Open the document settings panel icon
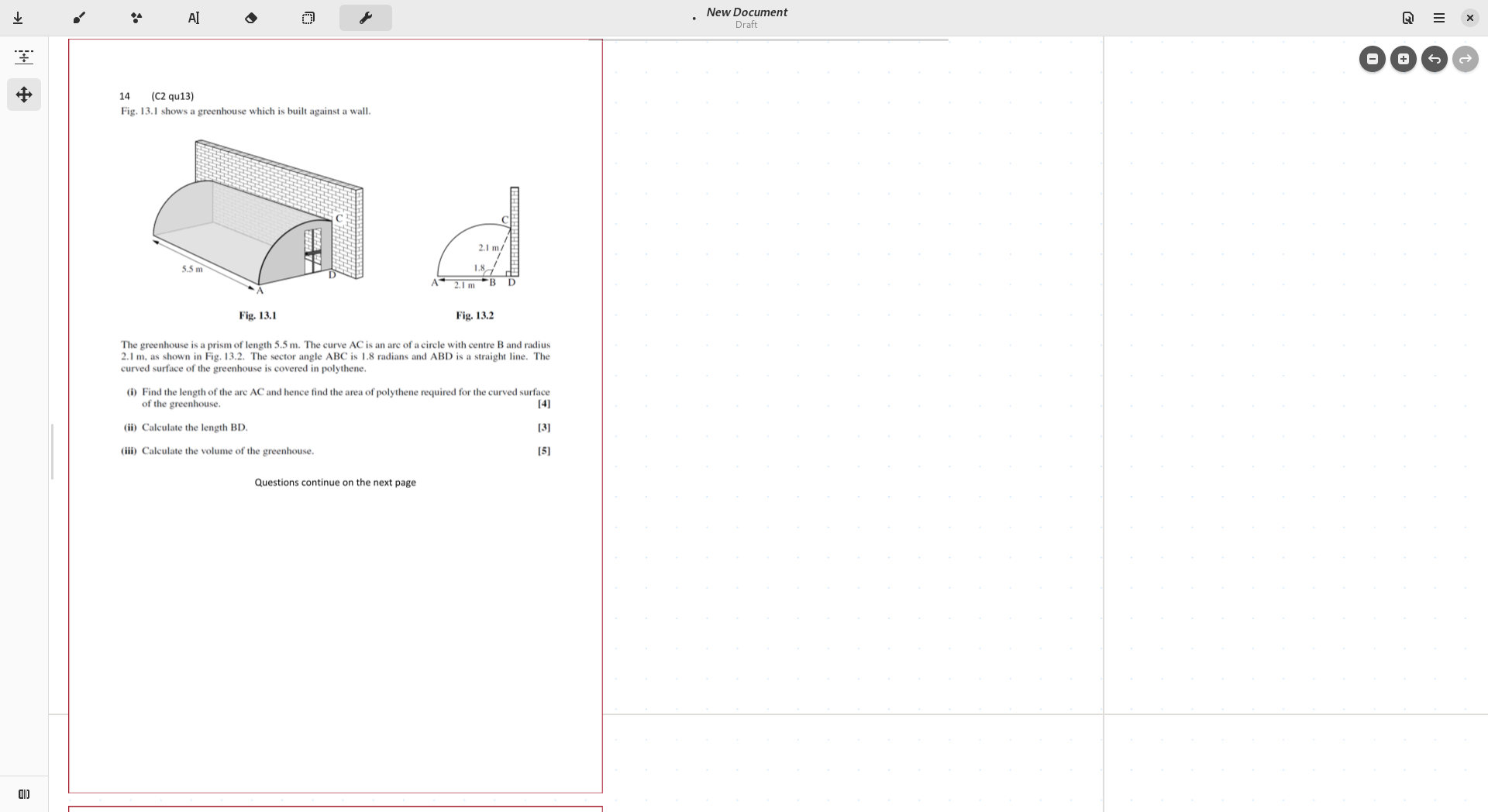 pyautogui.click(x=1407, y=17)
